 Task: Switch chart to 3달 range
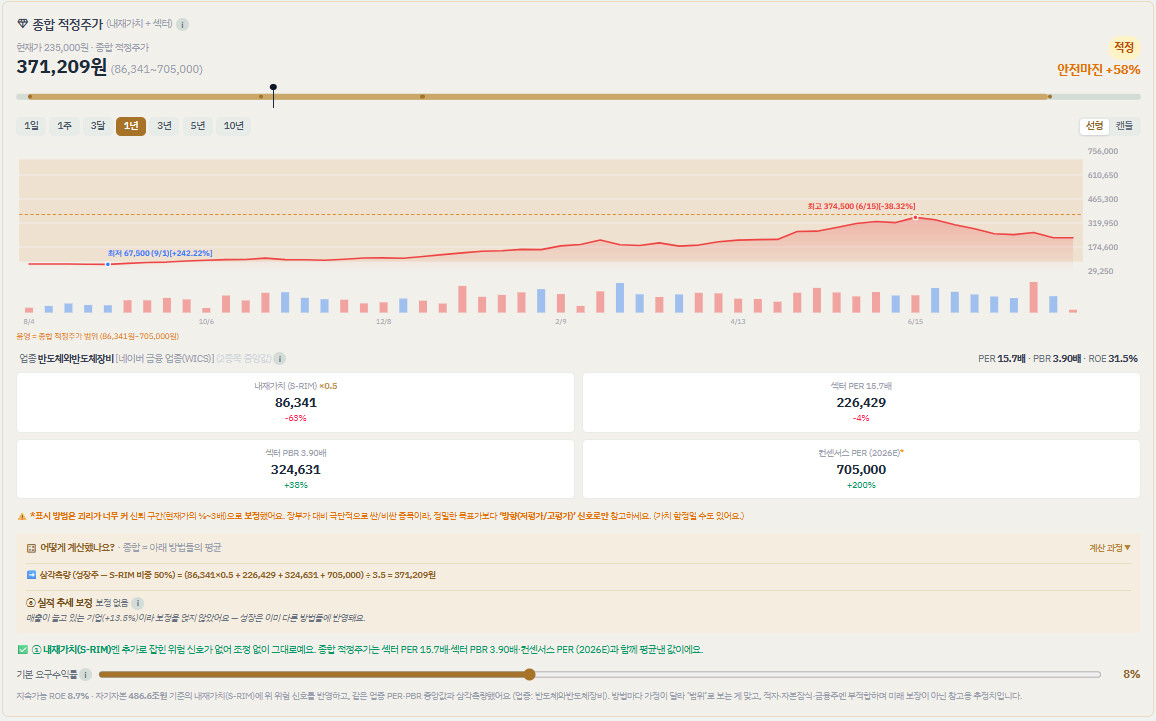[97, 126]
